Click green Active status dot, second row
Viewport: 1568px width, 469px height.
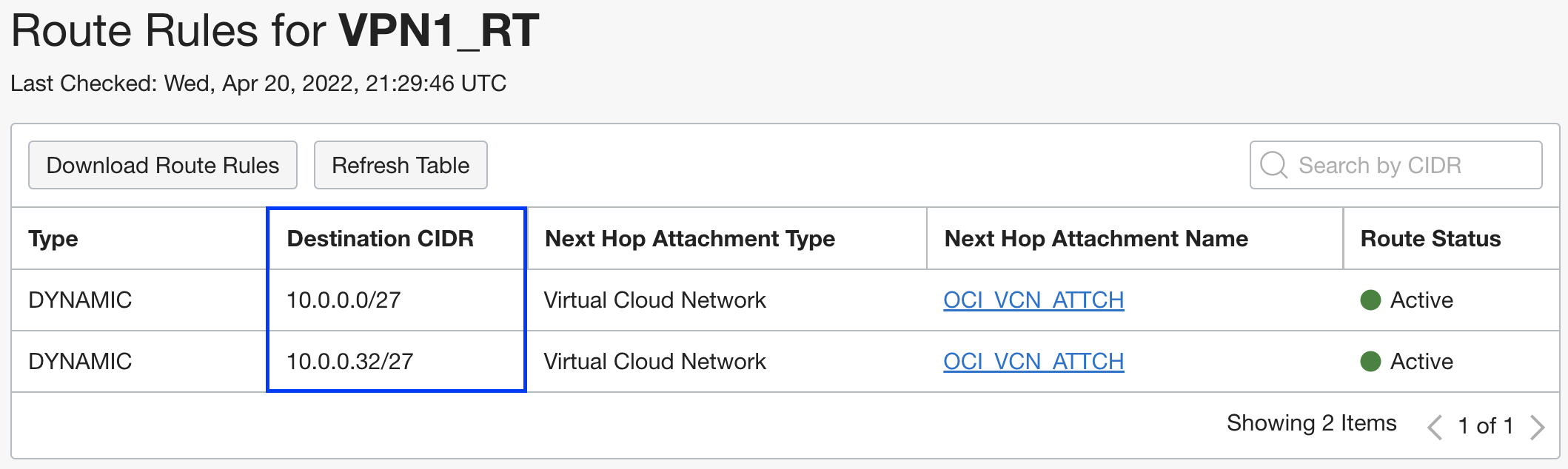click(x=1370, y=362)
